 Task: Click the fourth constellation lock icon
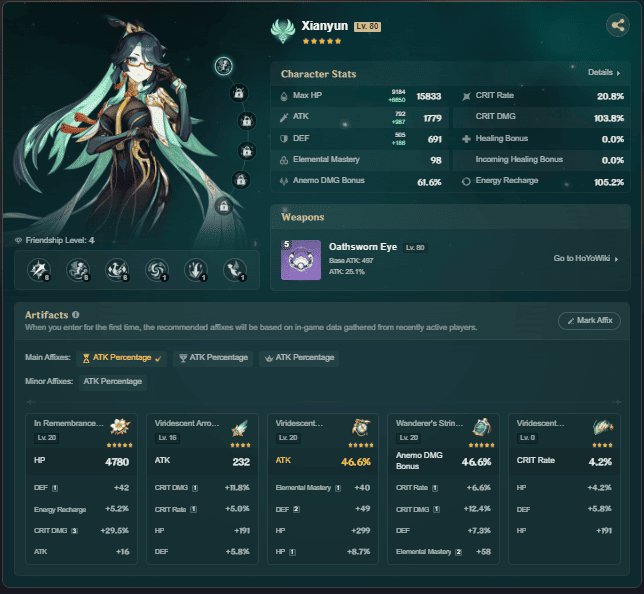(x=247, y=151)
